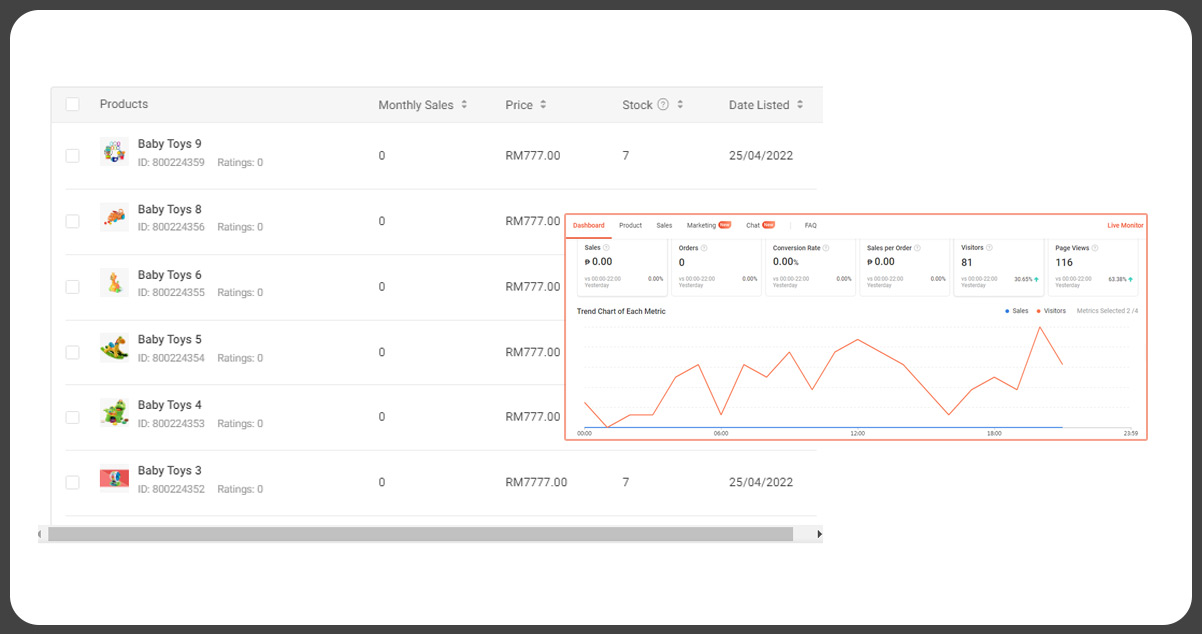The image size is (1202, 634).
Task: Click the Stock column help icon
Action: pyautogui.click(x=662, y=104)
